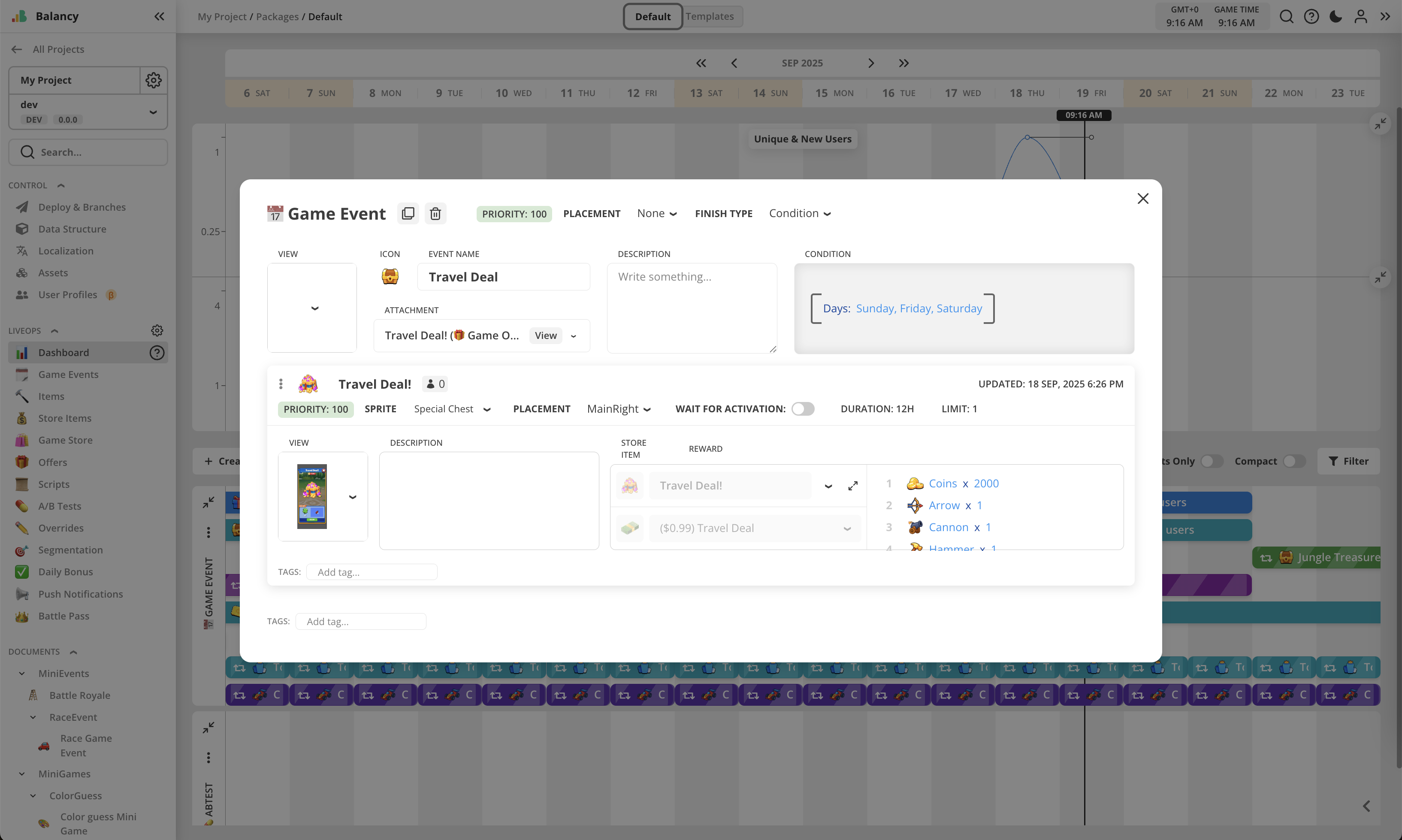Click the trash delete event icon

pyautogui.click(x=435, y=213)
